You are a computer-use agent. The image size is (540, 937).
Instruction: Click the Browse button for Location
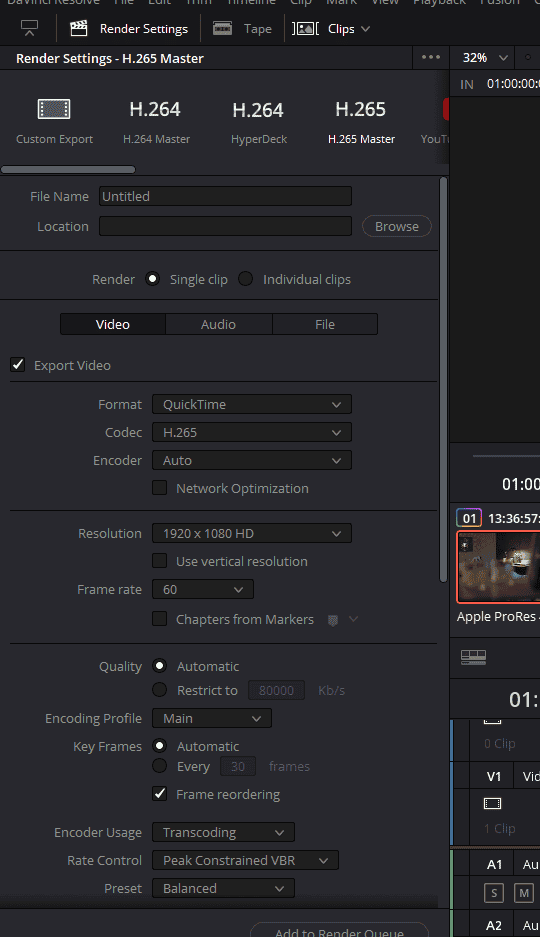pyautogui.click(x=397, y=226)
